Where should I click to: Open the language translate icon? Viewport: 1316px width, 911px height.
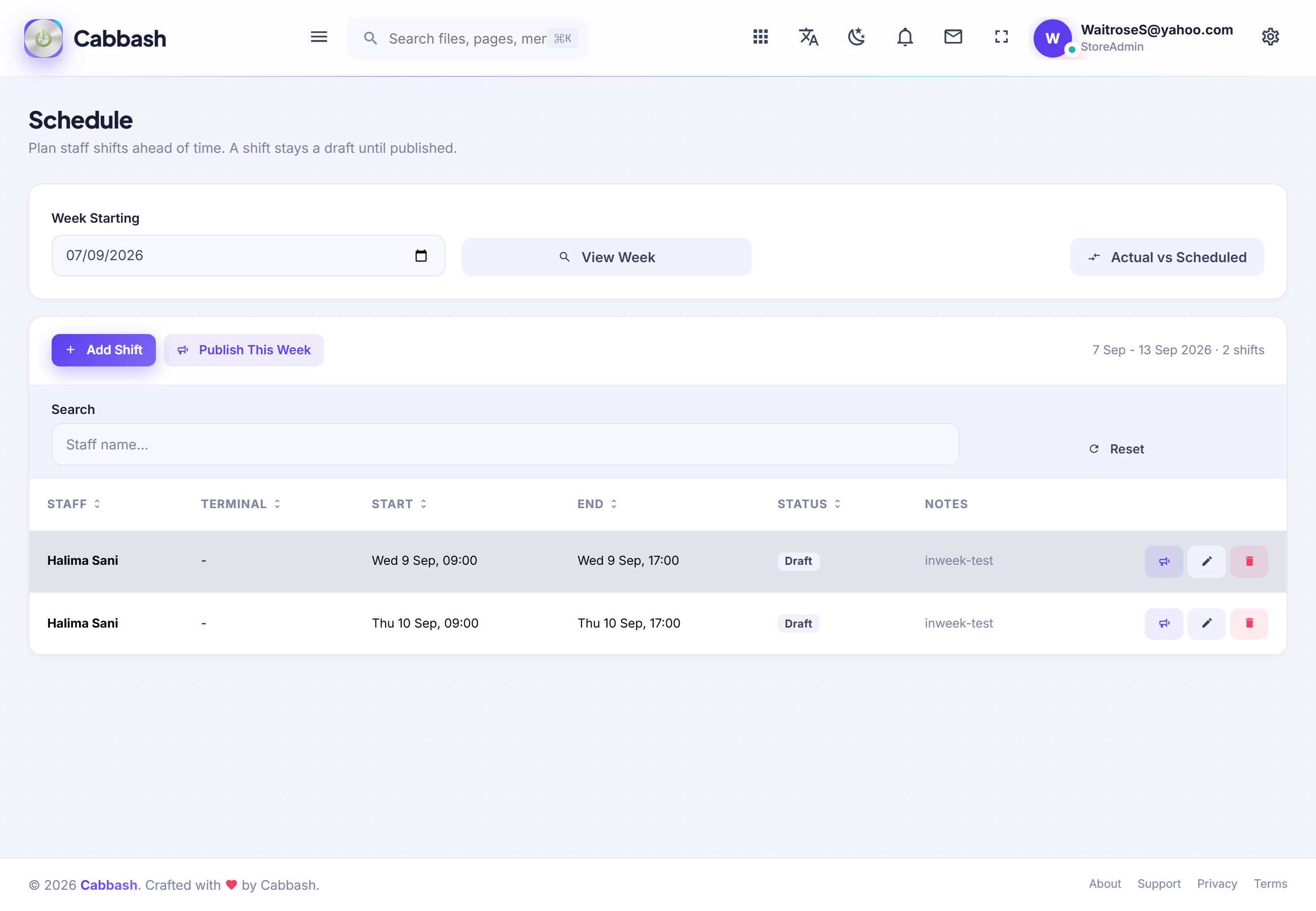pos(808,37)
